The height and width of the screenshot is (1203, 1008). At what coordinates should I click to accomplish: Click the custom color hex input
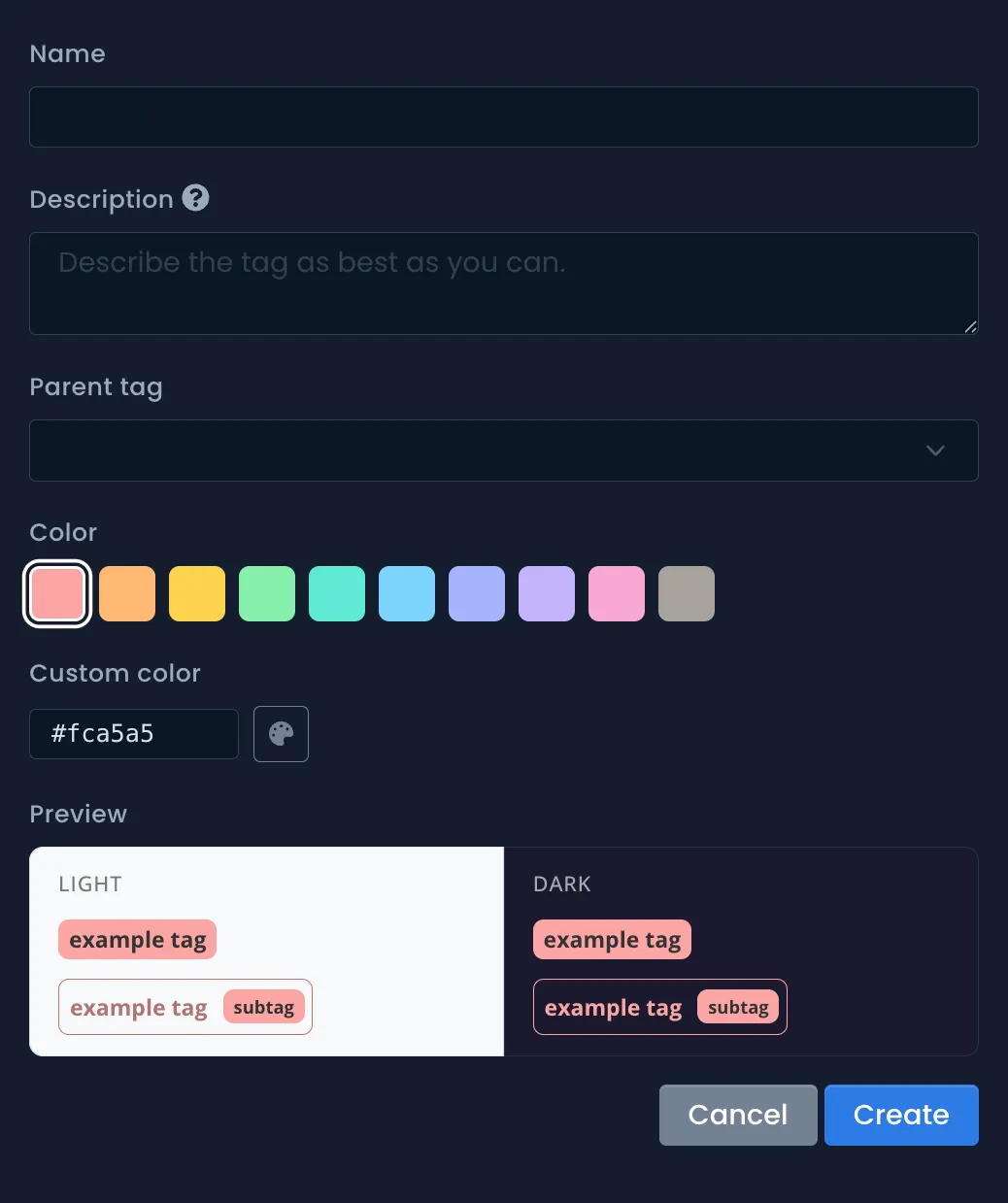click(134, 734)
